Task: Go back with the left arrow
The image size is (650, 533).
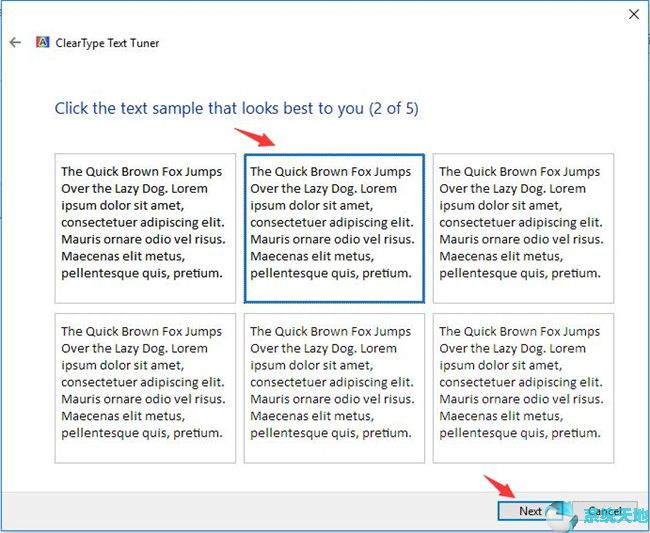Action: coord(15,42)
